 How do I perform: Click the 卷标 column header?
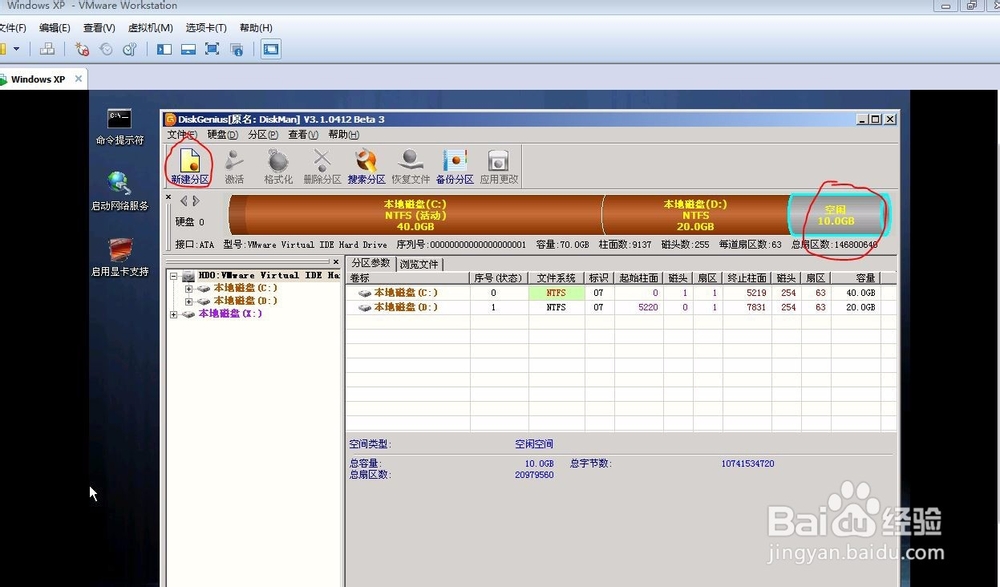coord(408,278)
